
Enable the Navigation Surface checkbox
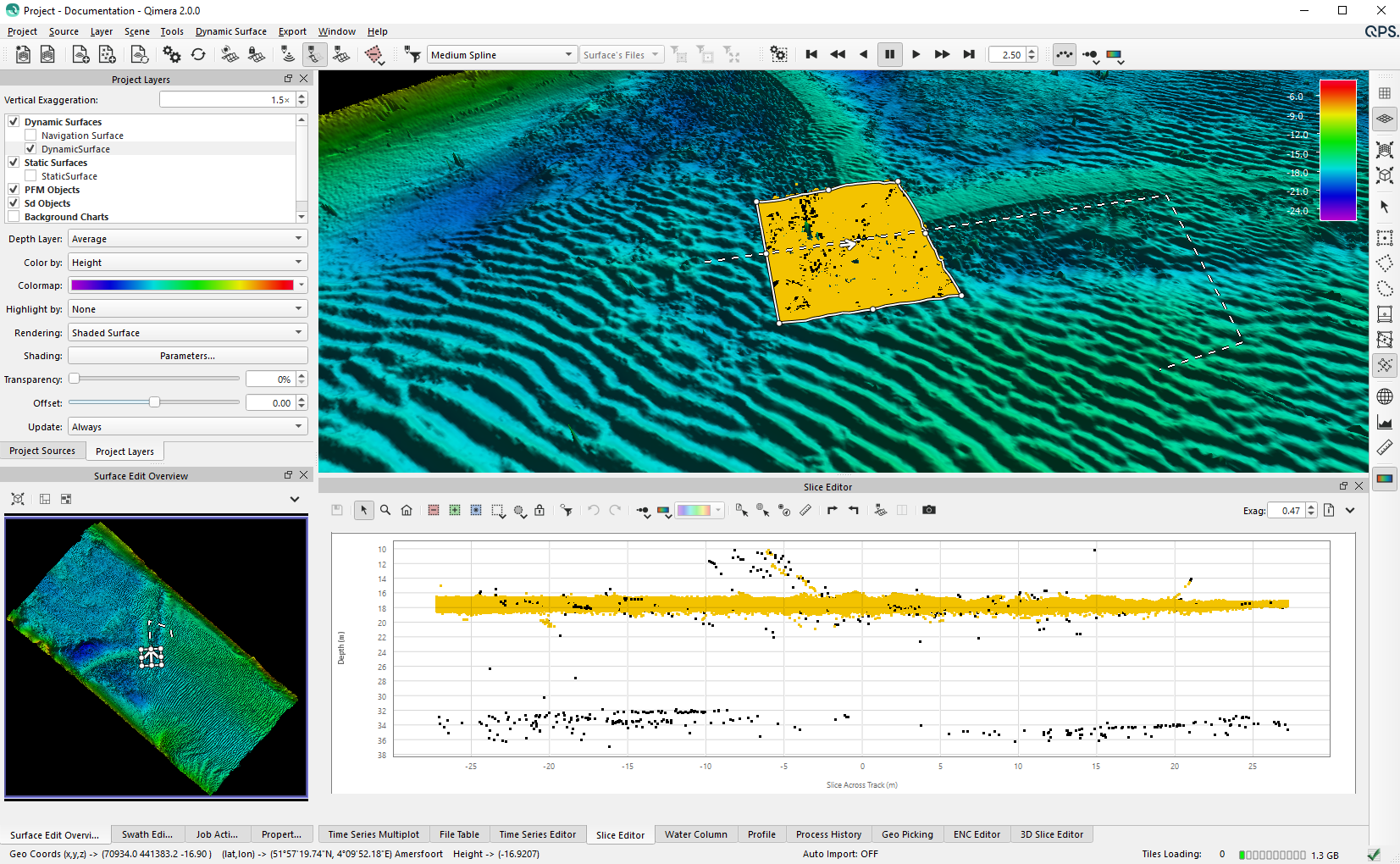30,136
